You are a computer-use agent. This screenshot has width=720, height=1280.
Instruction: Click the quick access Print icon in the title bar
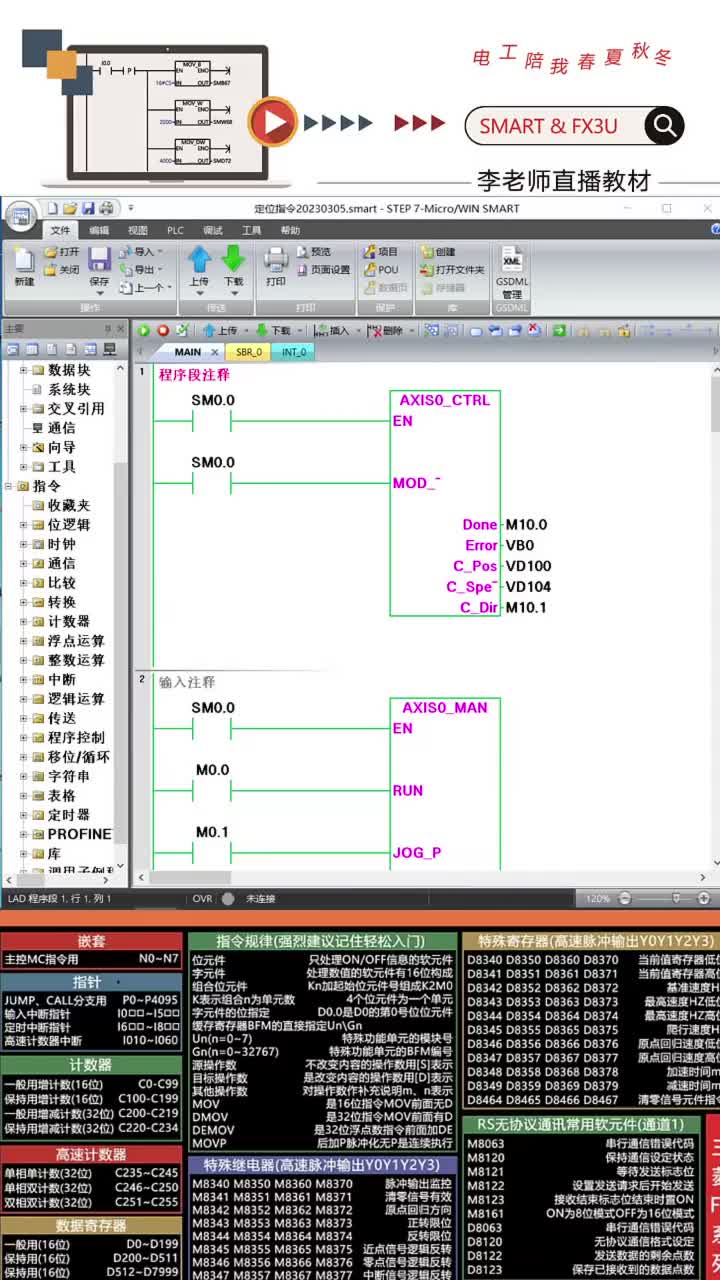105,209
